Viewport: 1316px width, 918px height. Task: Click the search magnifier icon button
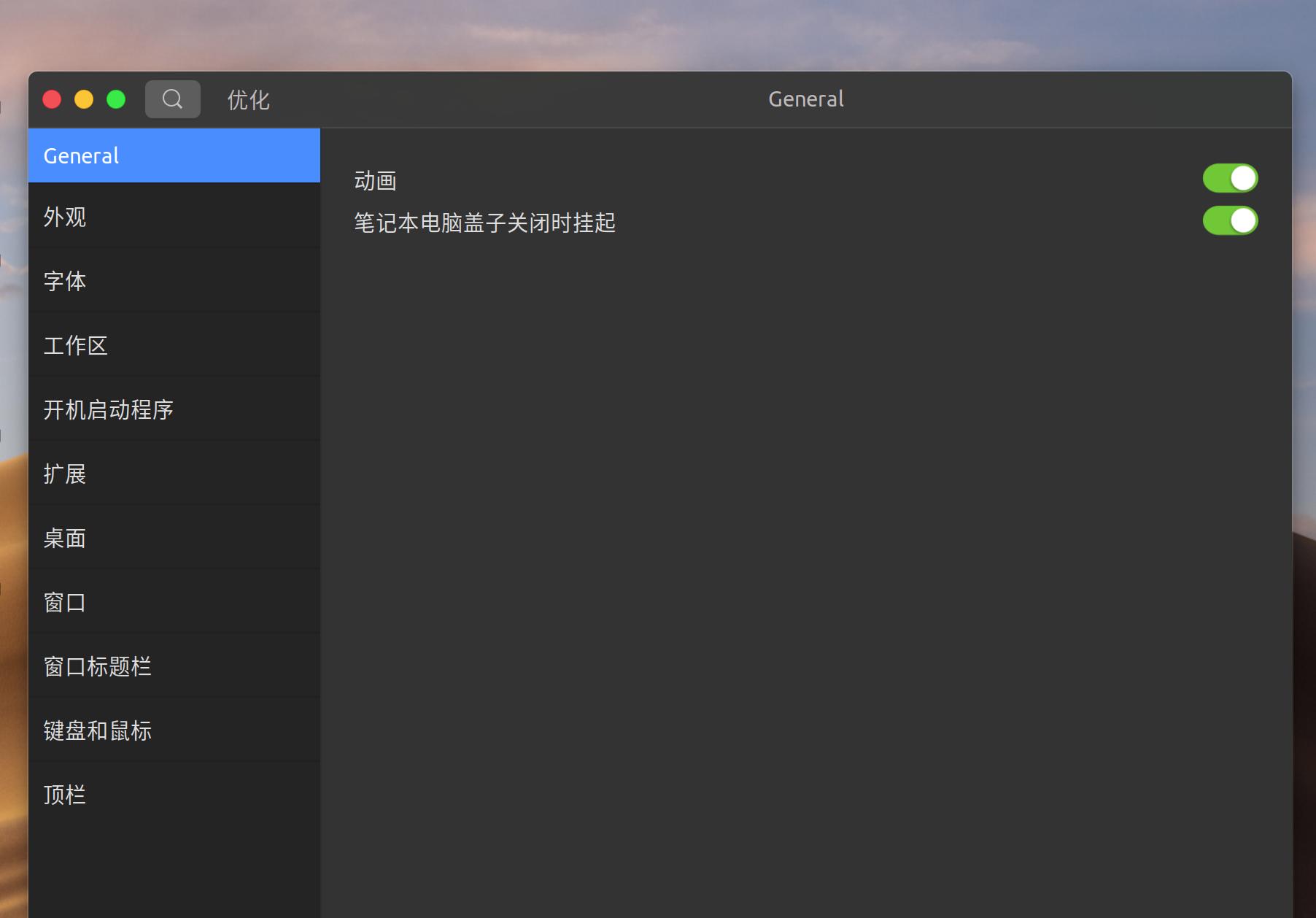click(173, 99)
